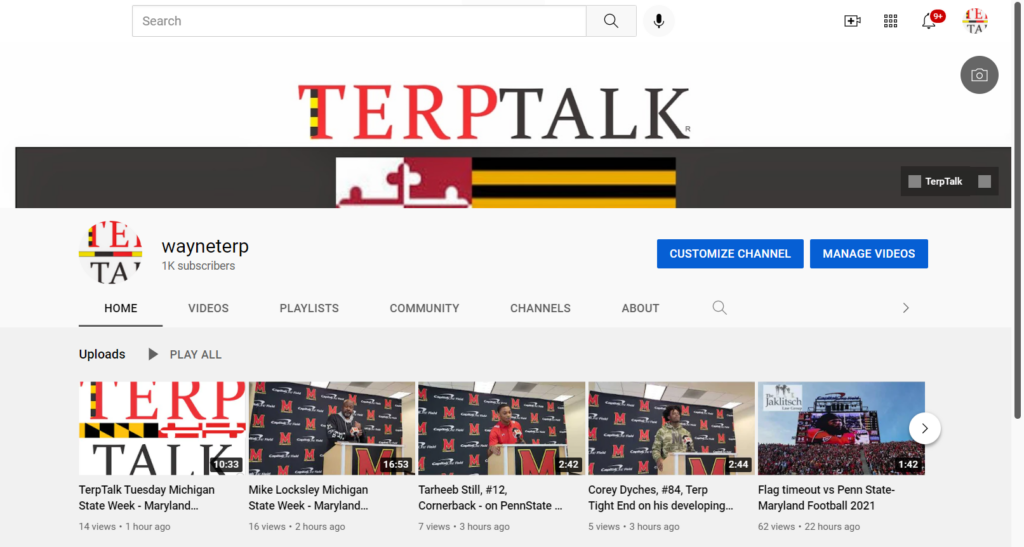This screenshot has width=1024, height=547.
Task: Click '14 views • 1 hour ago' text
Action: [x=125, y=526]
